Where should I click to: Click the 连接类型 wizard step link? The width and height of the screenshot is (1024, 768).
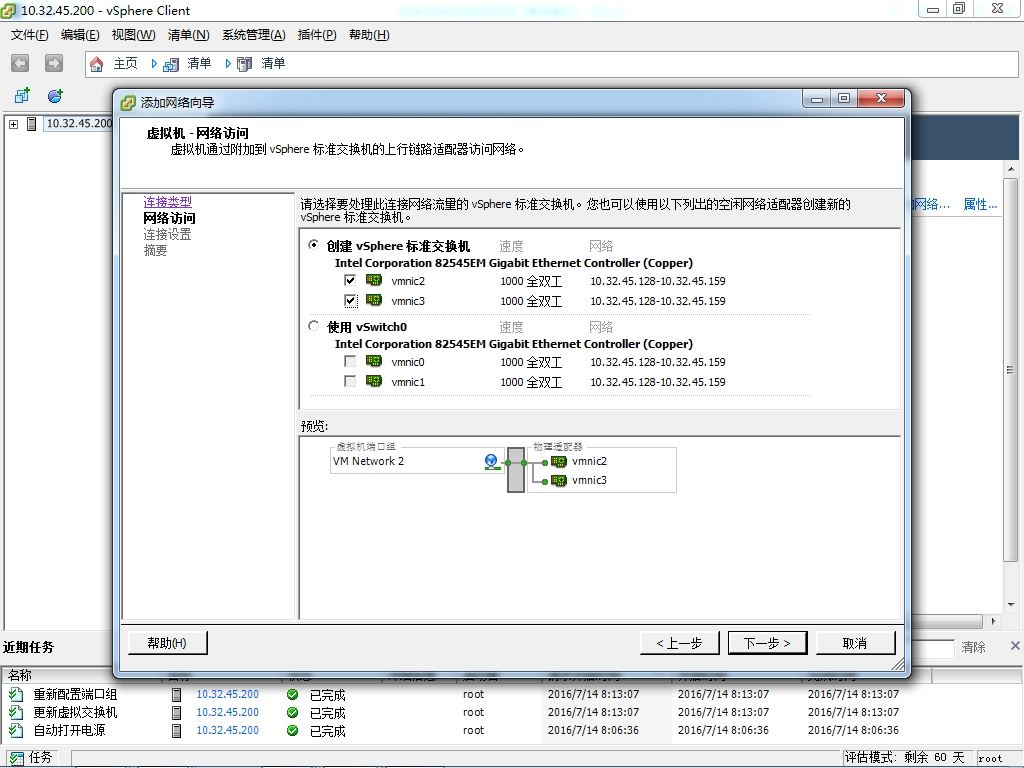tap(167, 202)
